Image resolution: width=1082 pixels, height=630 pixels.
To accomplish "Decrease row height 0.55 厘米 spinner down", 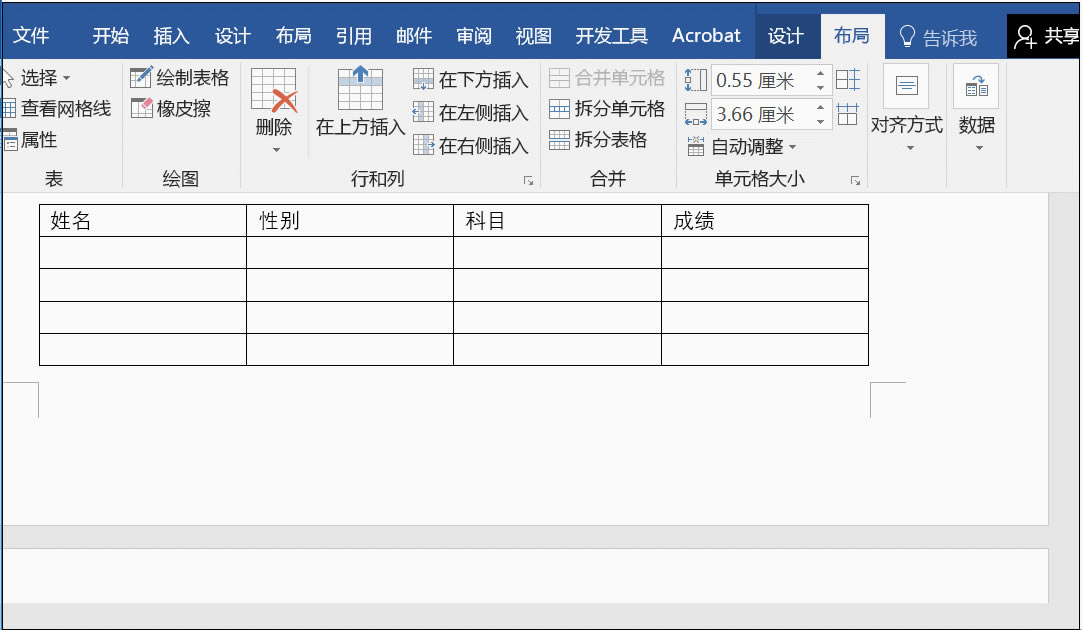I will [820, 87].
